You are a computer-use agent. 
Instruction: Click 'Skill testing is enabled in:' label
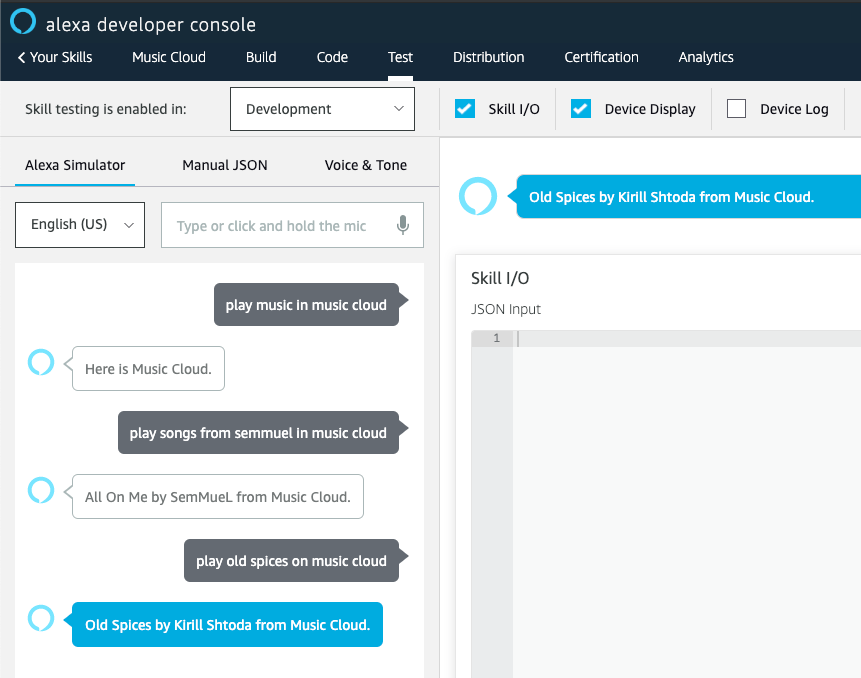tap(105, 109)
